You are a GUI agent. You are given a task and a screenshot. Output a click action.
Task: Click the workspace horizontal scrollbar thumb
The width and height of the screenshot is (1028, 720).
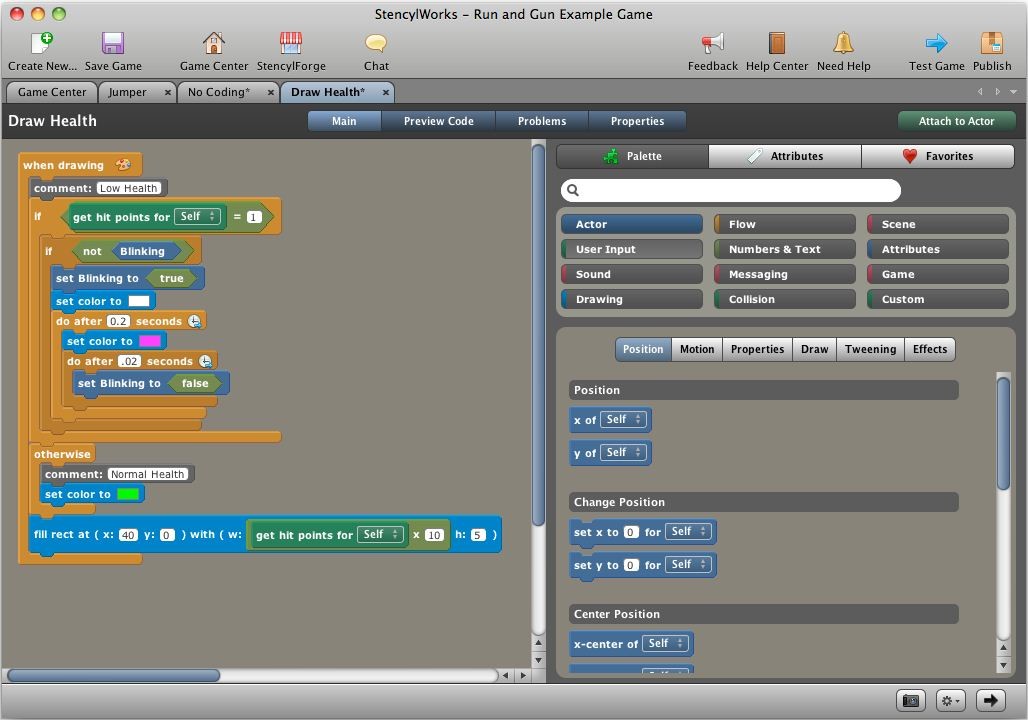pyautogui.click(x=113, y=675)
